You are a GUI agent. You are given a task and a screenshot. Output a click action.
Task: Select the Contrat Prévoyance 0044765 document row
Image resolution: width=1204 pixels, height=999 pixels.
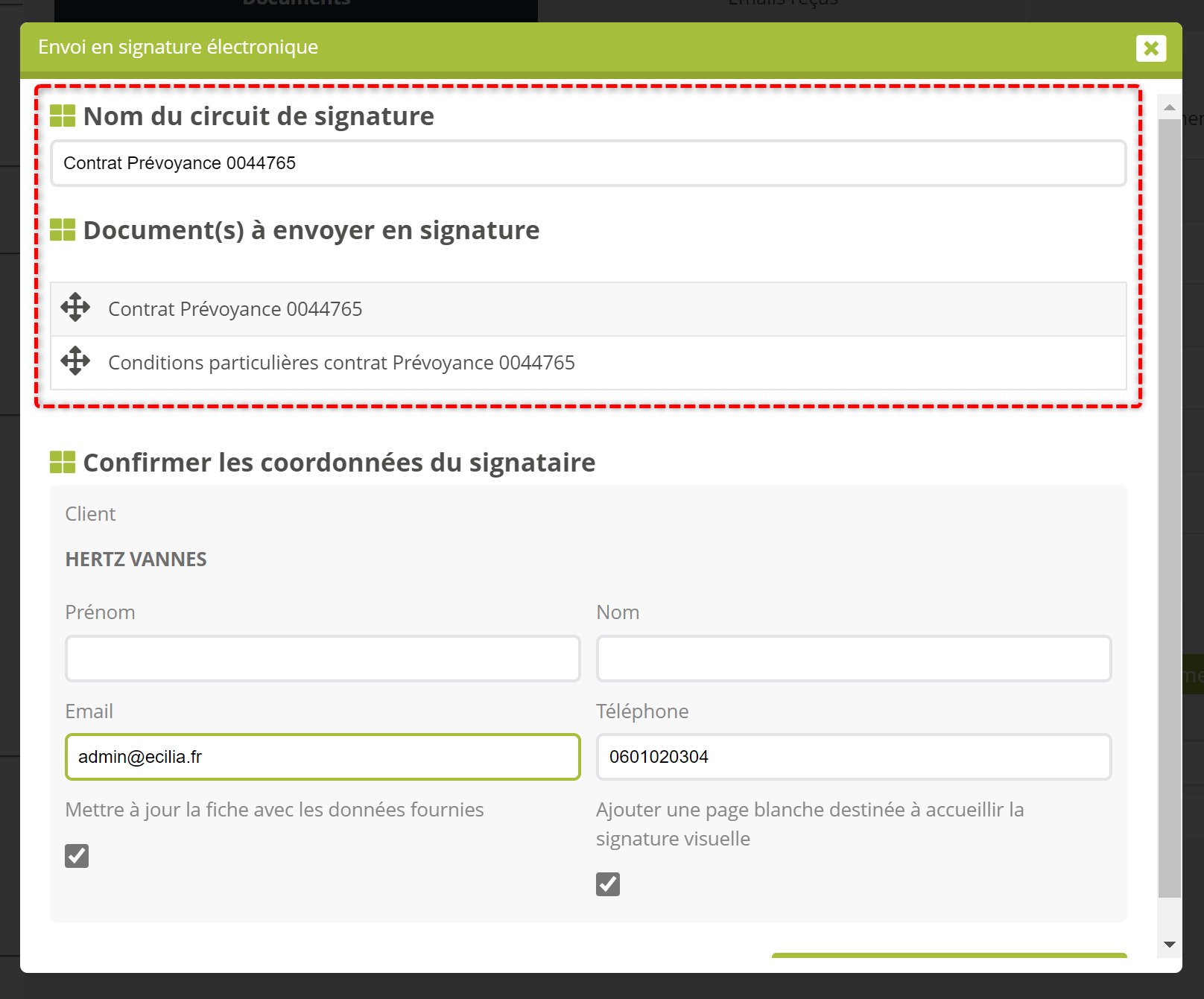tap(589, 309)
